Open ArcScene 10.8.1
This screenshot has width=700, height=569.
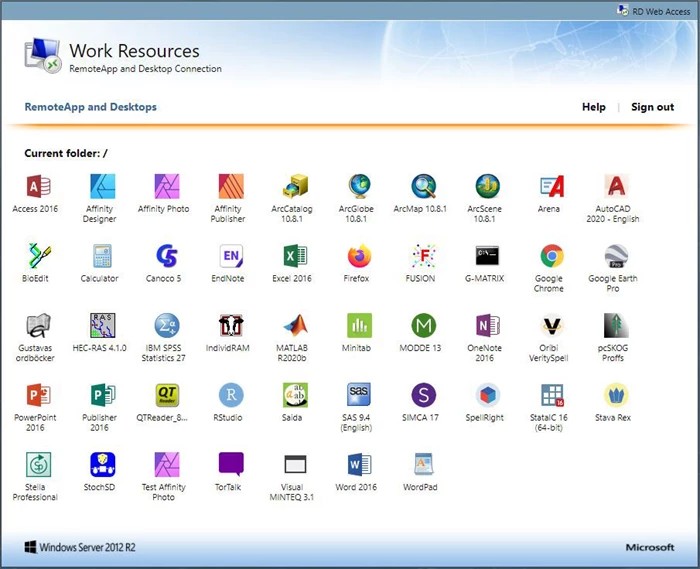(488, 186)
